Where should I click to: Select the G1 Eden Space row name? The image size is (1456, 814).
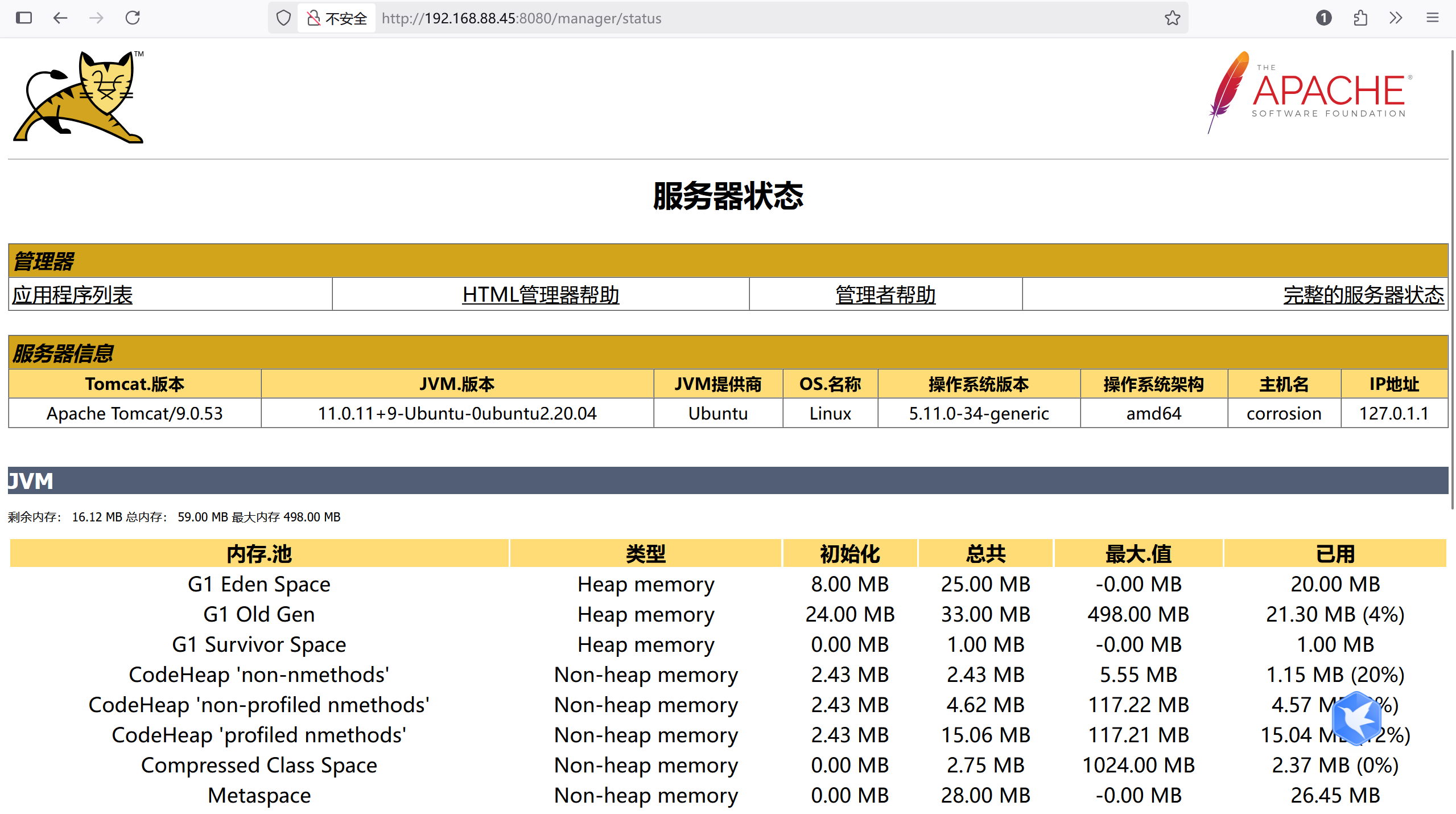259,584
